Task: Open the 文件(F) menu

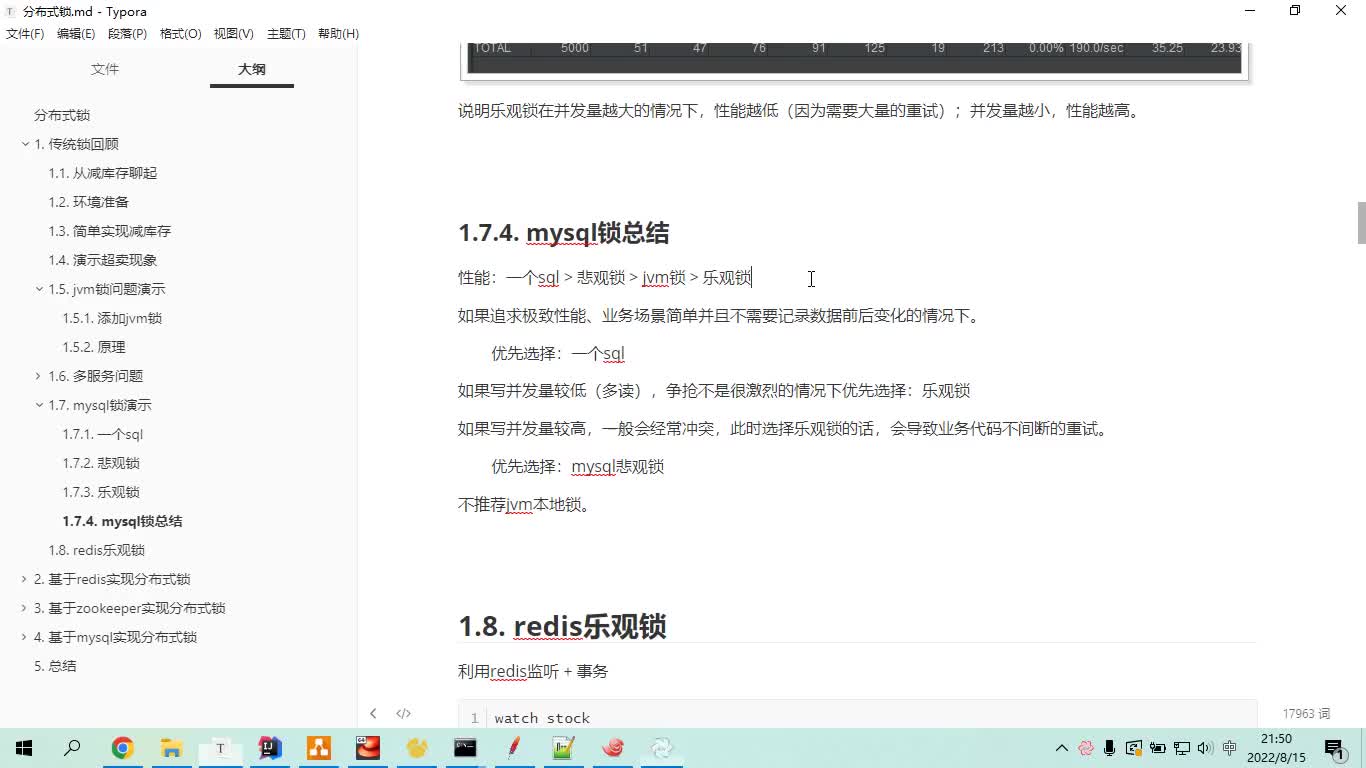Action: 25,33
